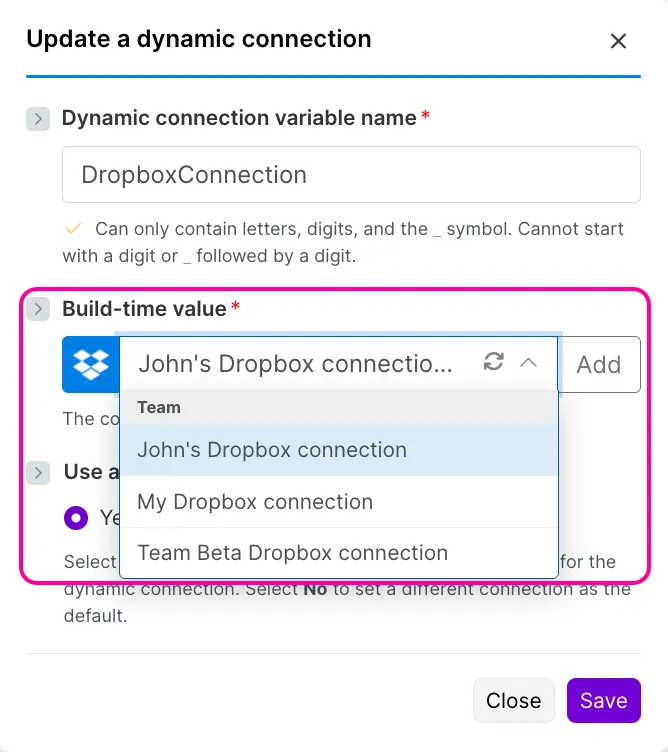
Task: Click the Add connection button
Action: [599, 364]
